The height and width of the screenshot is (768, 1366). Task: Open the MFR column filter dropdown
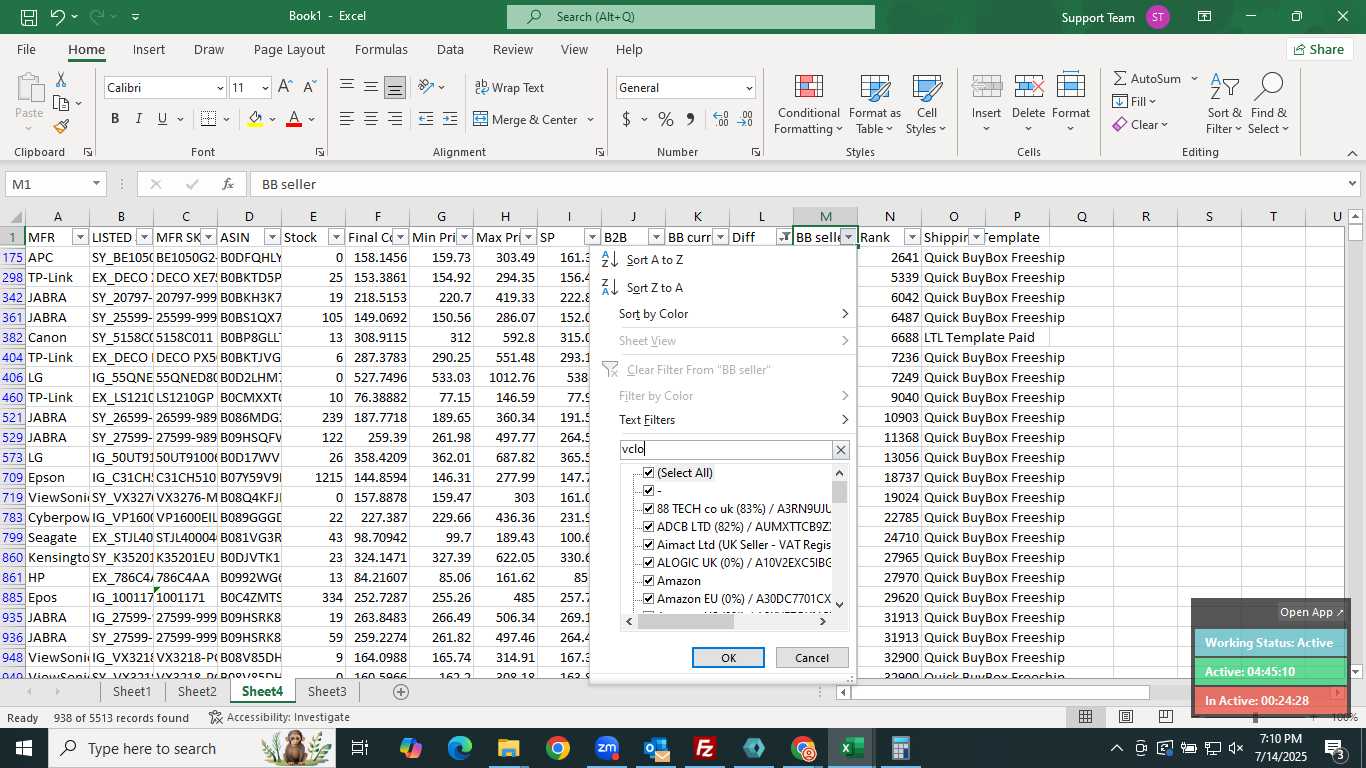click(x=80, y=237)
